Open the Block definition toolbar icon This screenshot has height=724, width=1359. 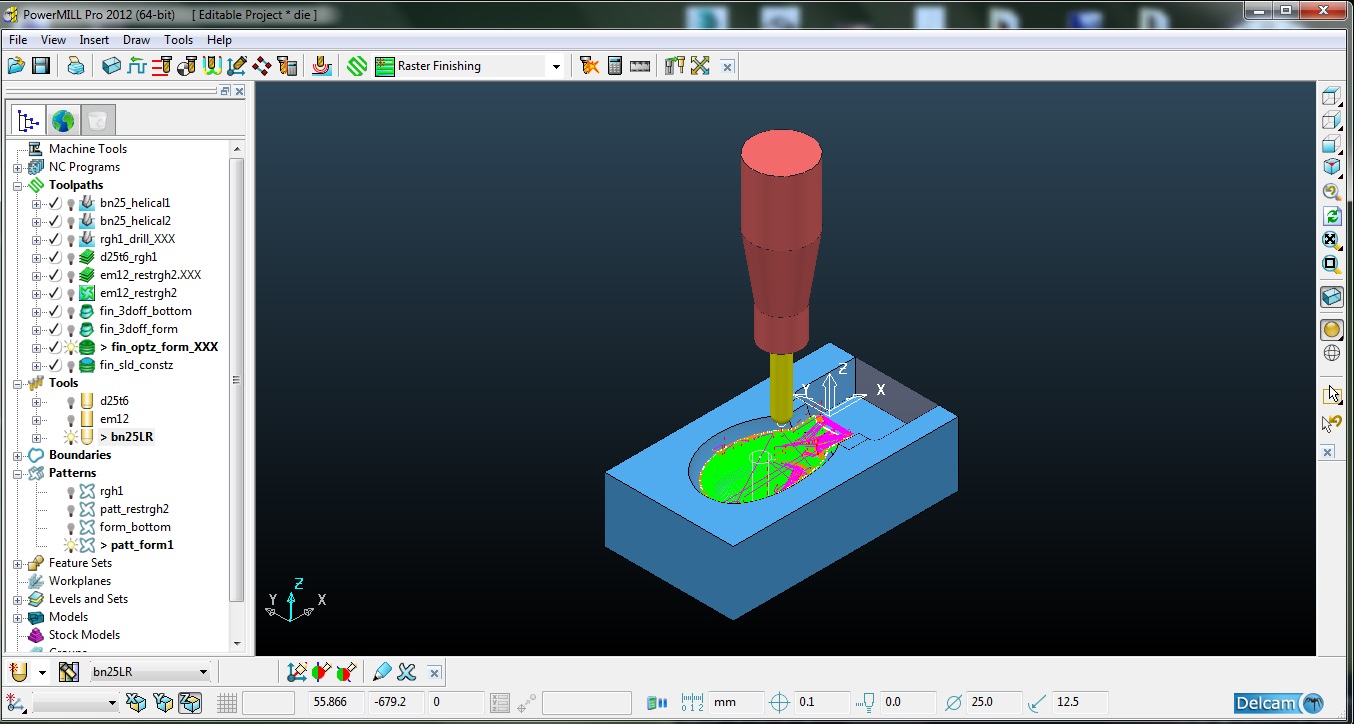pyautogui.click(x=111, y=66)
